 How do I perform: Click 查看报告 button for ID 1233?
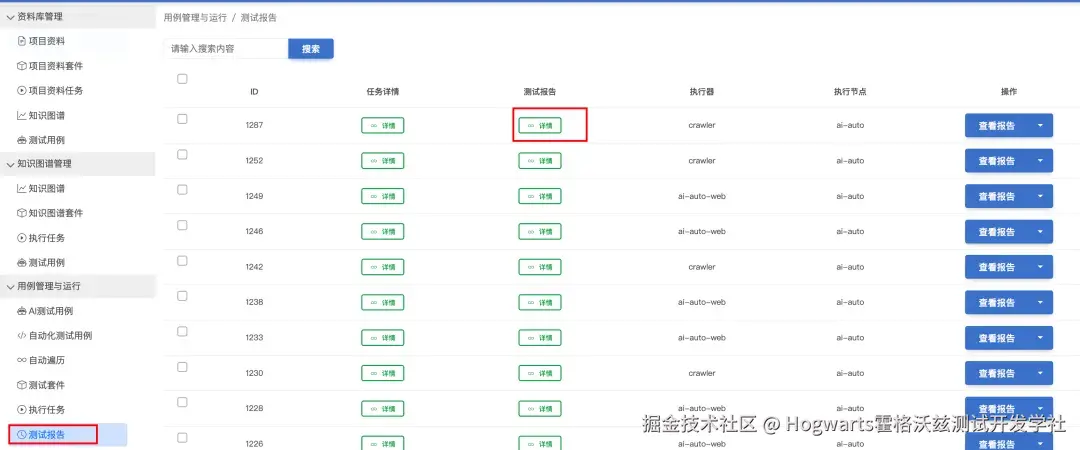997,338
